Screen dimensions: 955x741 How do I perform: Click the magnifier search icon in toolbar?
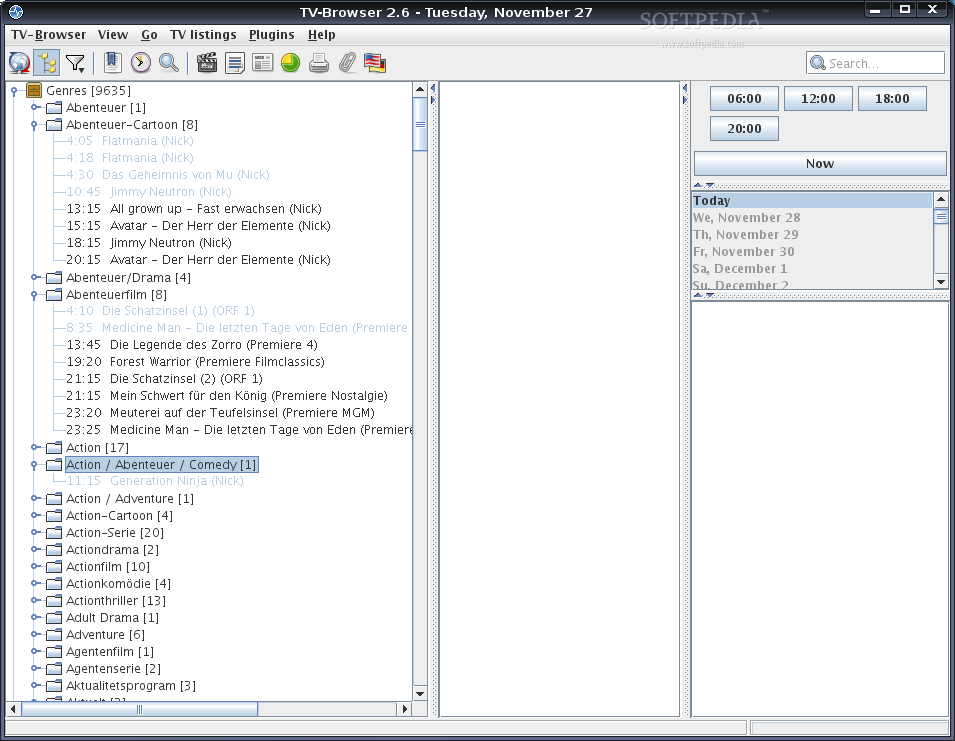[x=169, y=63]
